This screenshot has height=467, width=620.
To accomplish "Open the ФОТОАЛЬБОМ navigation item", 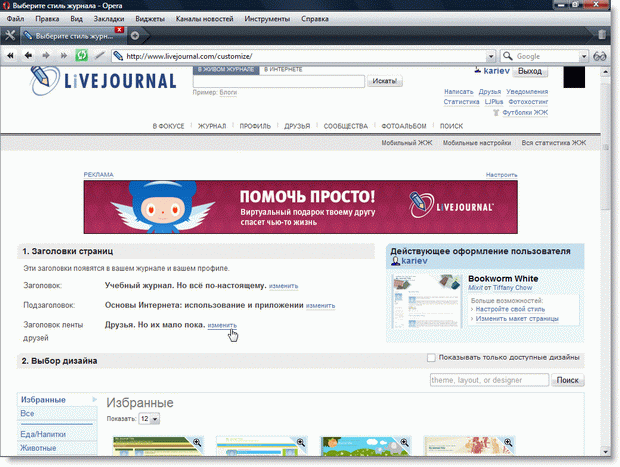I will [x=404, y=126].
